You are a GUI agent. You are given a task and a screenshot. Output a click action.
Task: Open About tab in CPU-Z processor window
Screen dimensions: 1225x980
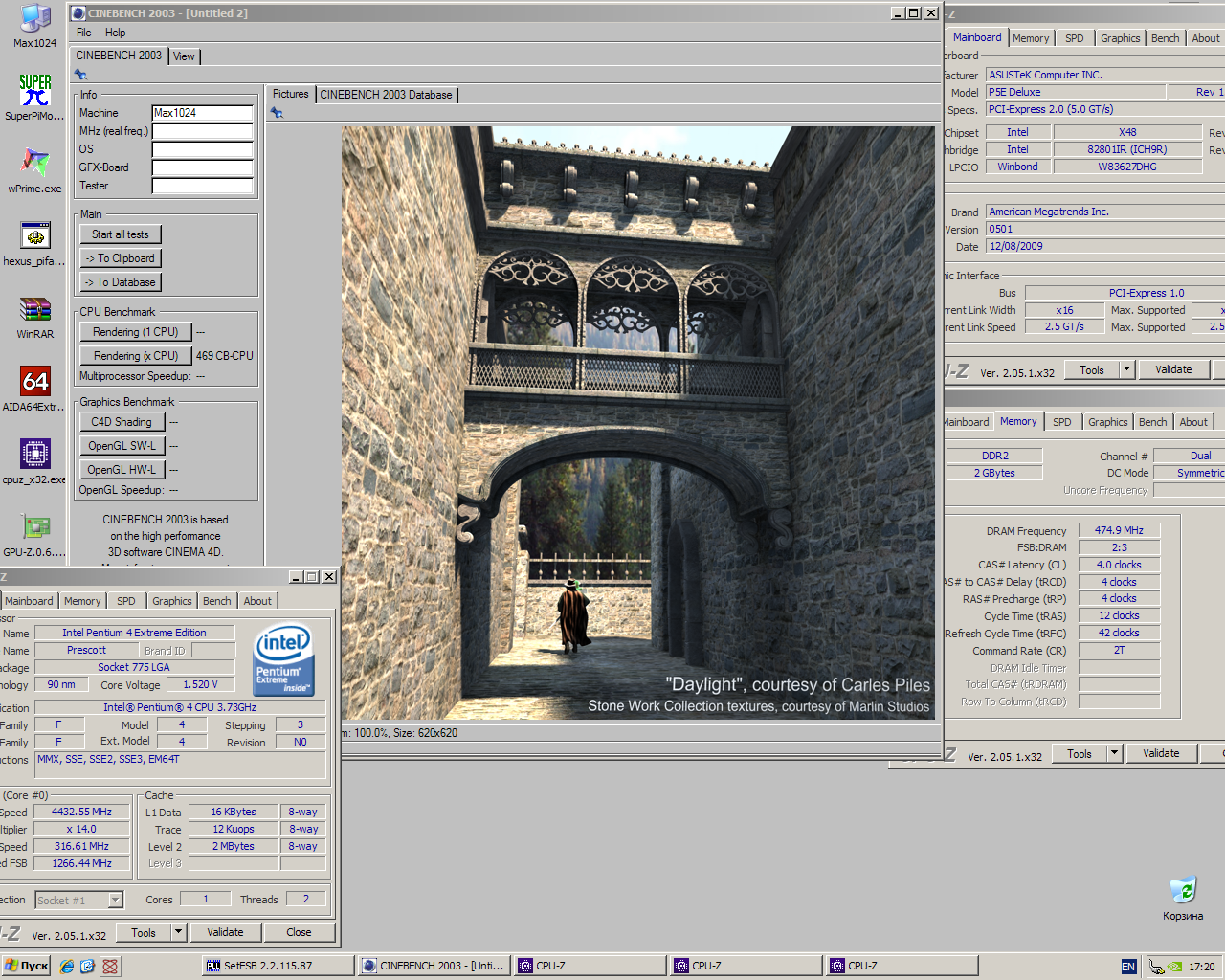tap(257, 601)
